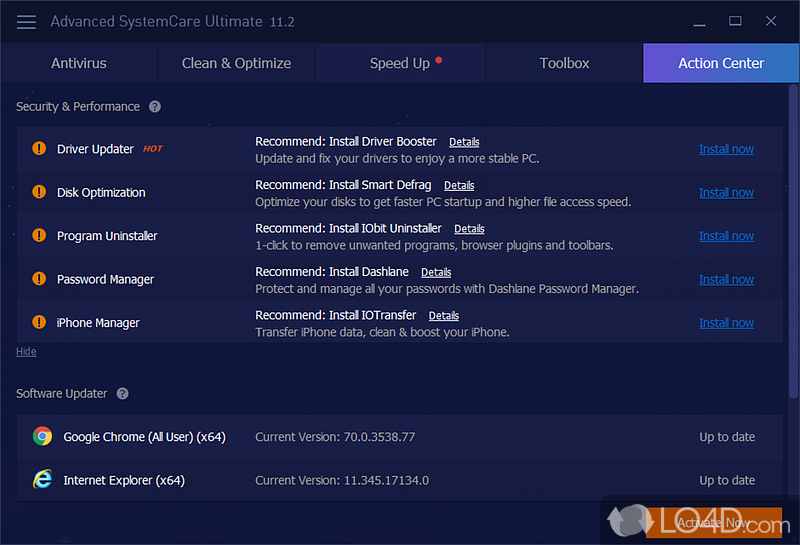Open Details for IObit Uninstaller
The image size is (800, 545).
(469, 229)
